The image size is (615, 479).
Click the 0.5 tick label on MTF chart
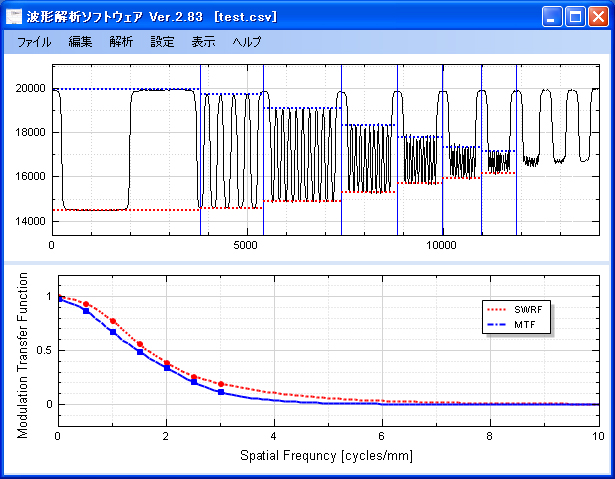[44, 350]
